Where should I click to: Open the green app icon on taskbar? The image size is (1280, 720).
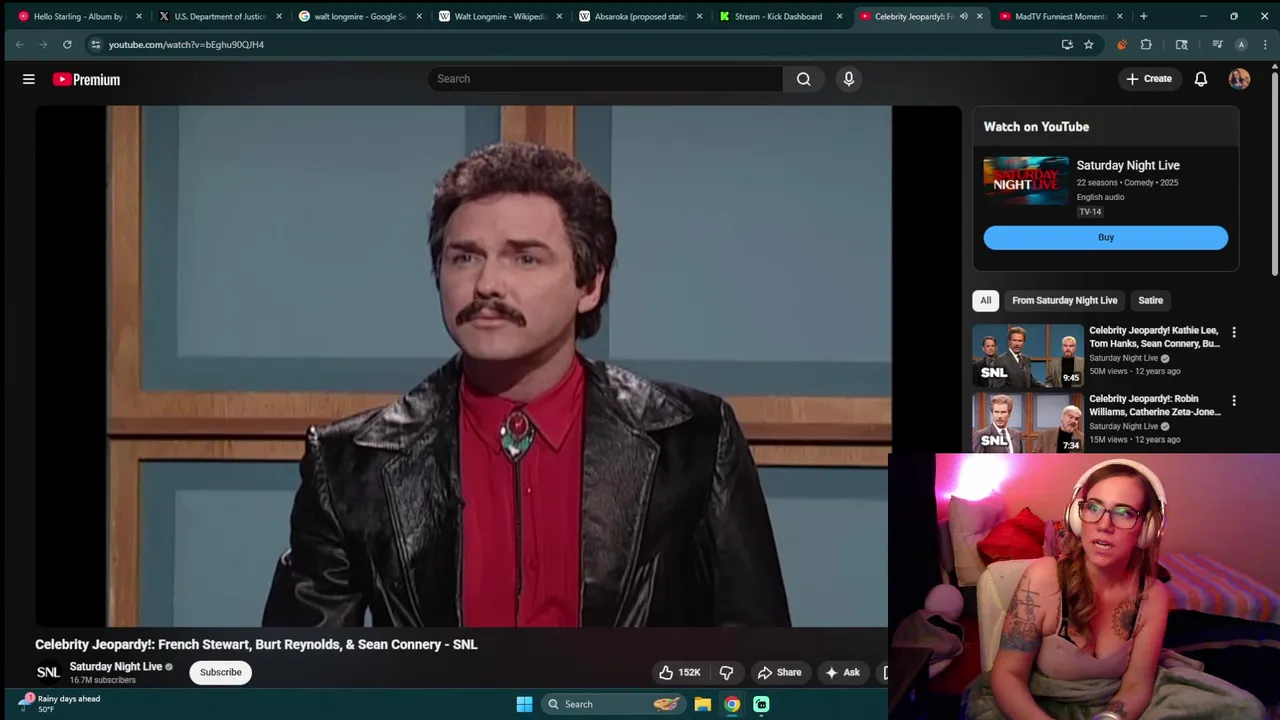point(761,704)
